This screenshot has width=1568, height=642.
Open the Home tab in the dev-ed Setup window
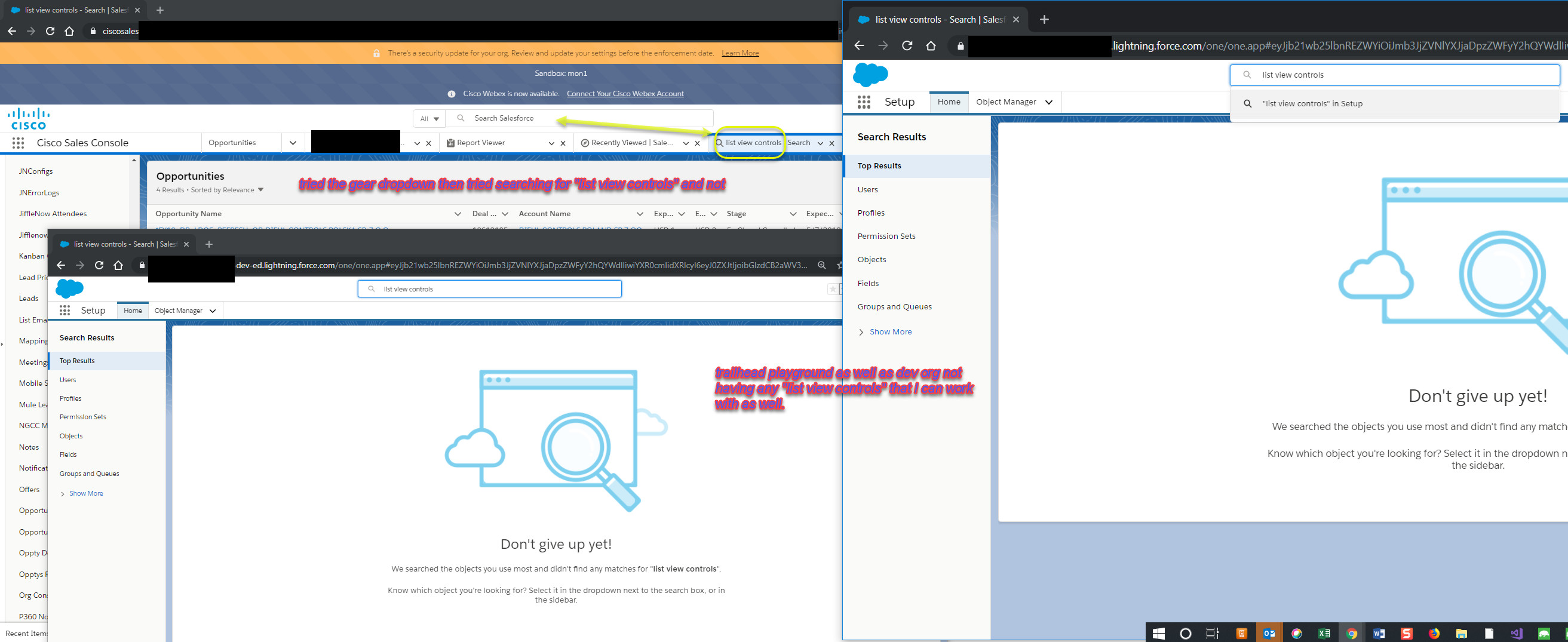133,311
